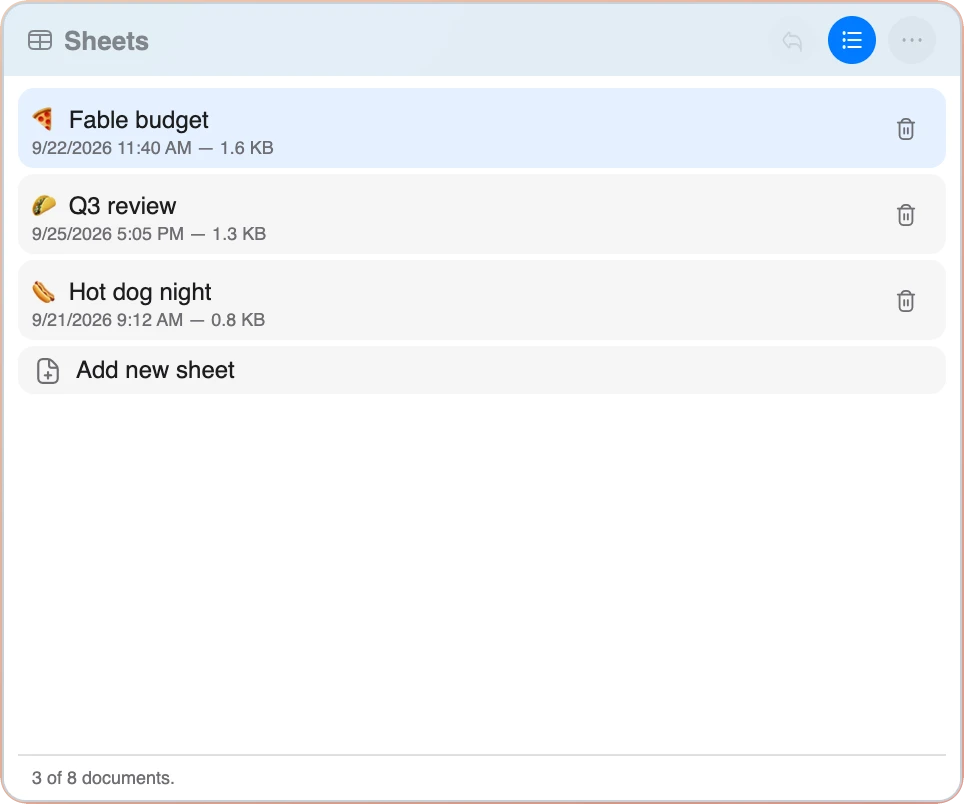Click the new document plus icon
This screenshot has width=964, height=804.
click(48, 371)
